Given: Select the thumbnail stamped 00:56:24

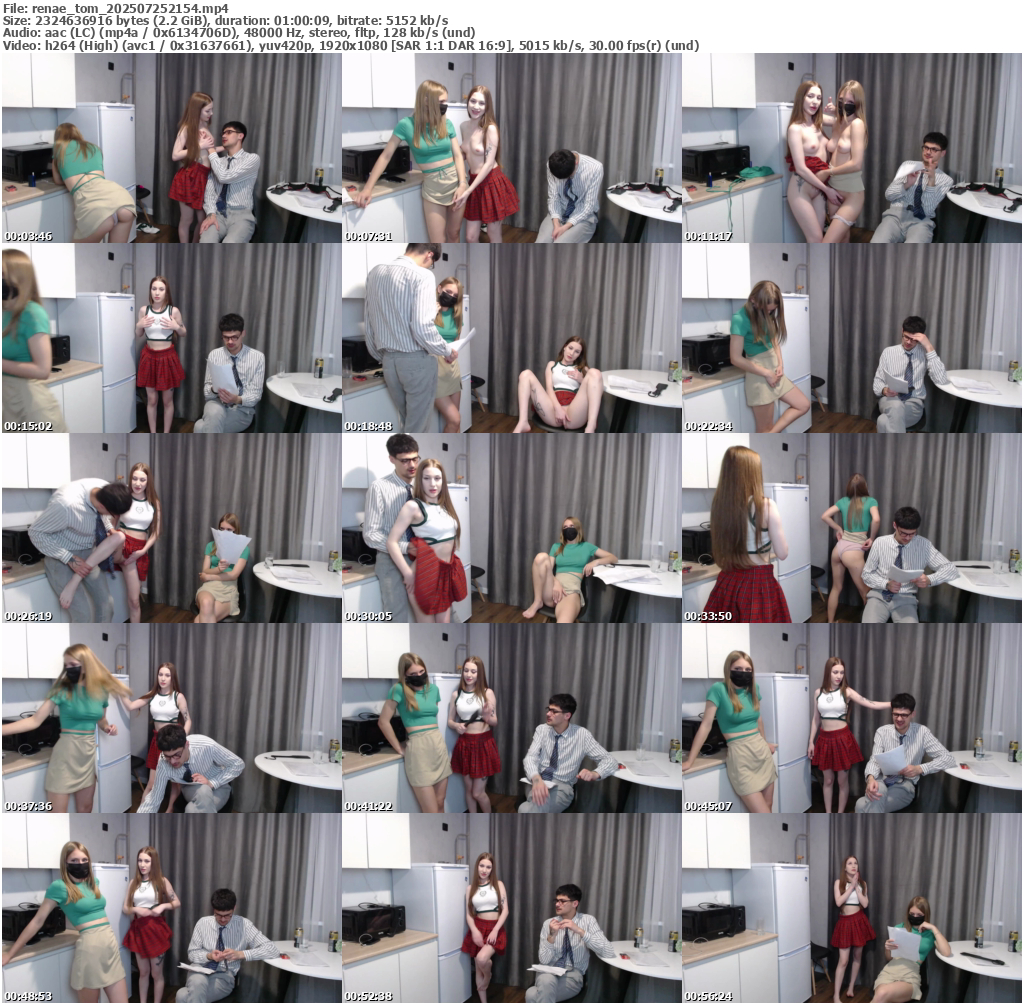Looking at the screenshot, I should click(x=851, y=908).
